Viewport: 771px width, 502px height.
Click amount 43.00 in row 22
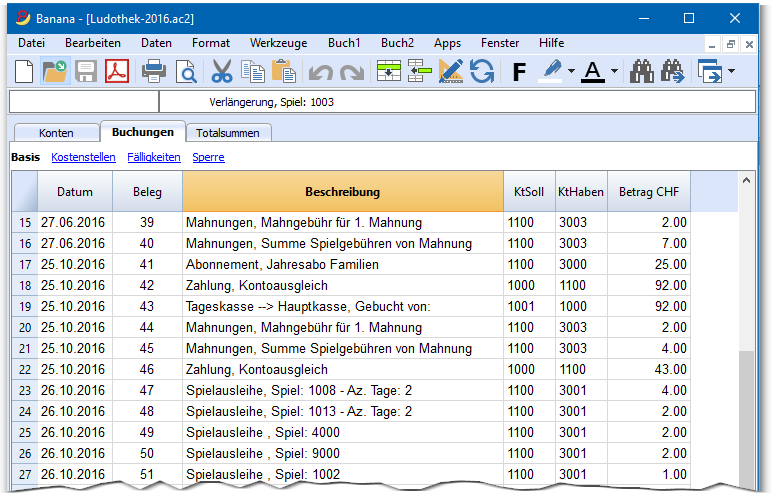tap(649, 369)
